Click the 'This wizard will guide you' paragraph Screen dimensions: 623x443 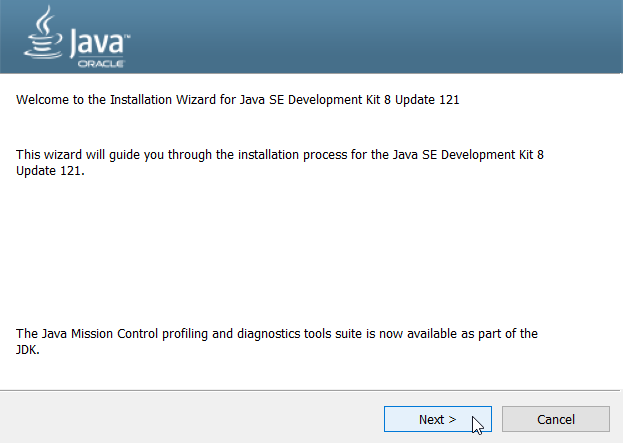[280, 162]
